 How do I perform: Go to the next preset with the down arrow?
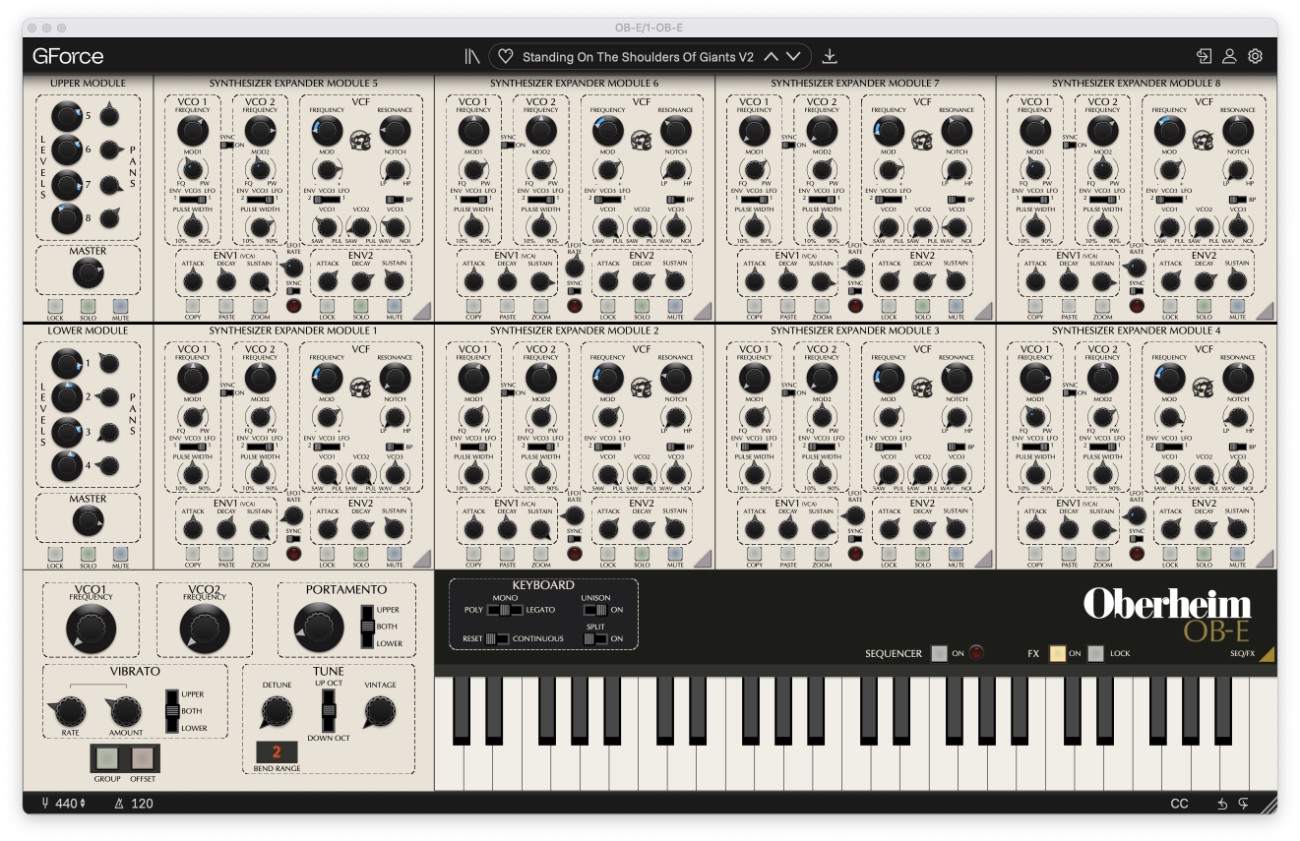(793, 57)
